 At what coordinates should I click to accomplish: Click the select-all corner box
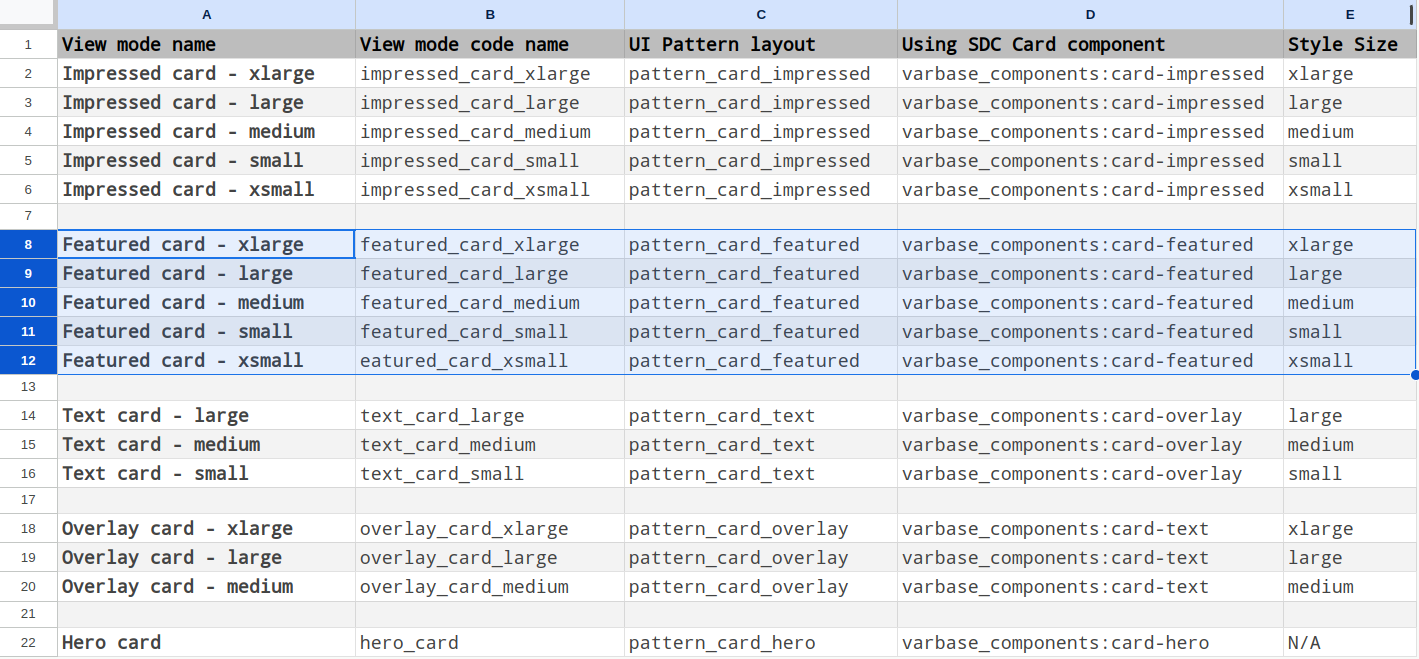point(28,14)
